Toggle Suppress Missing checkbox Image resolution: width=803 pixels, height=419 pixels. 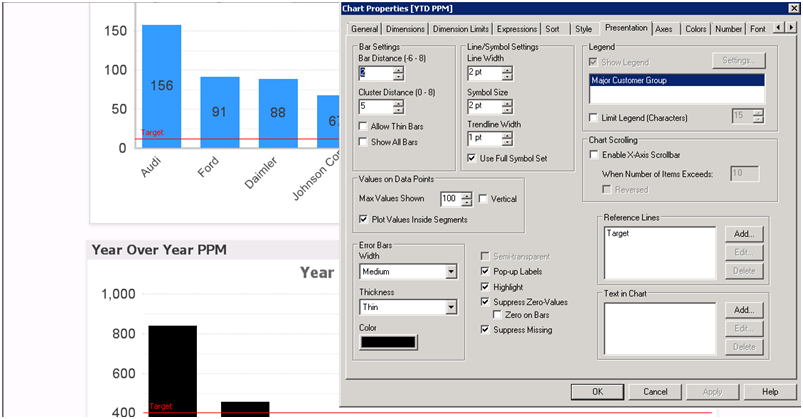(485, 329)
